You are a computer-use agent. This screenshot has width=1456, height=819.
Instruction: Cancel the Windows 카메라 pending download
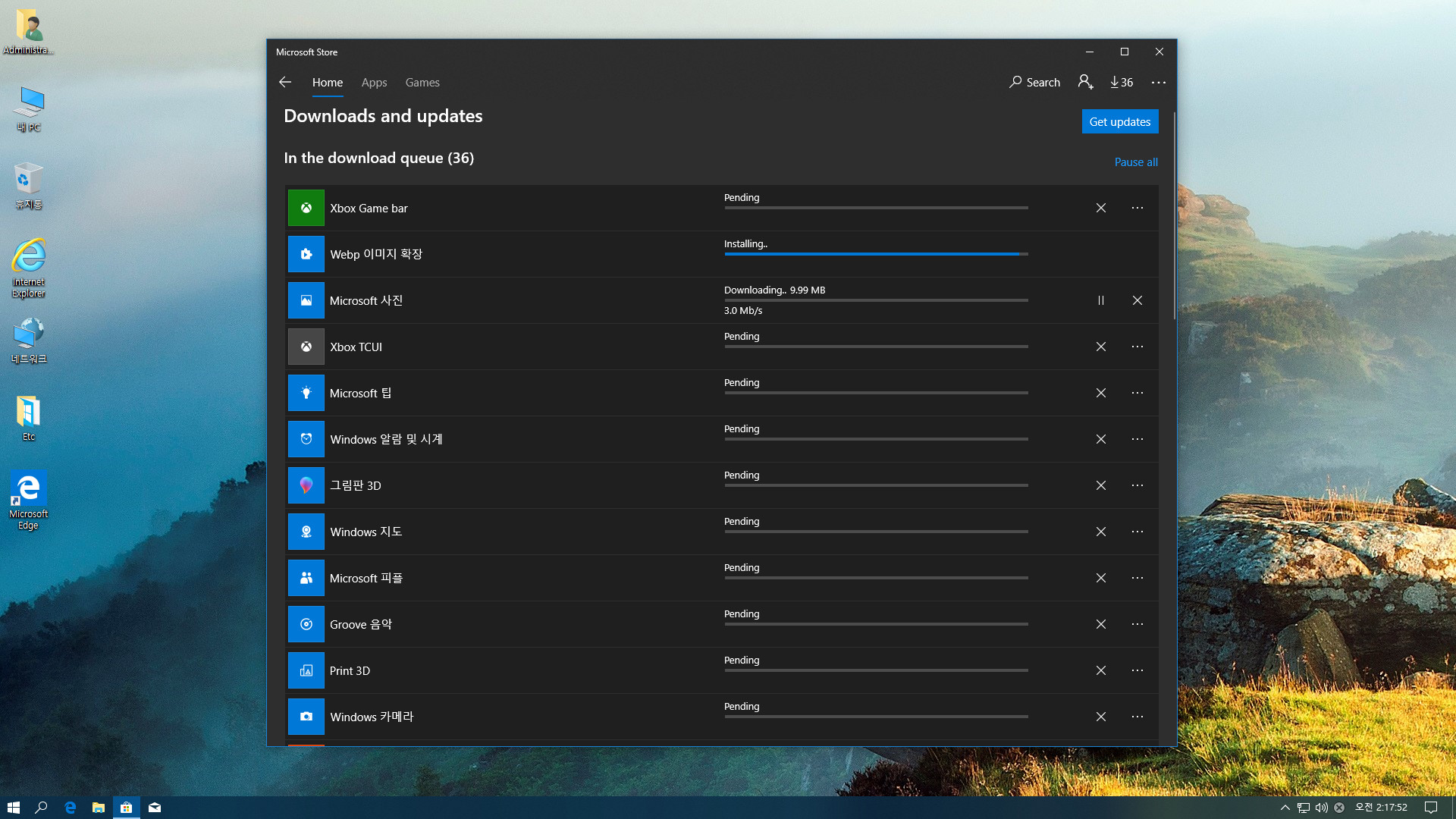(x=1101, y=717)
